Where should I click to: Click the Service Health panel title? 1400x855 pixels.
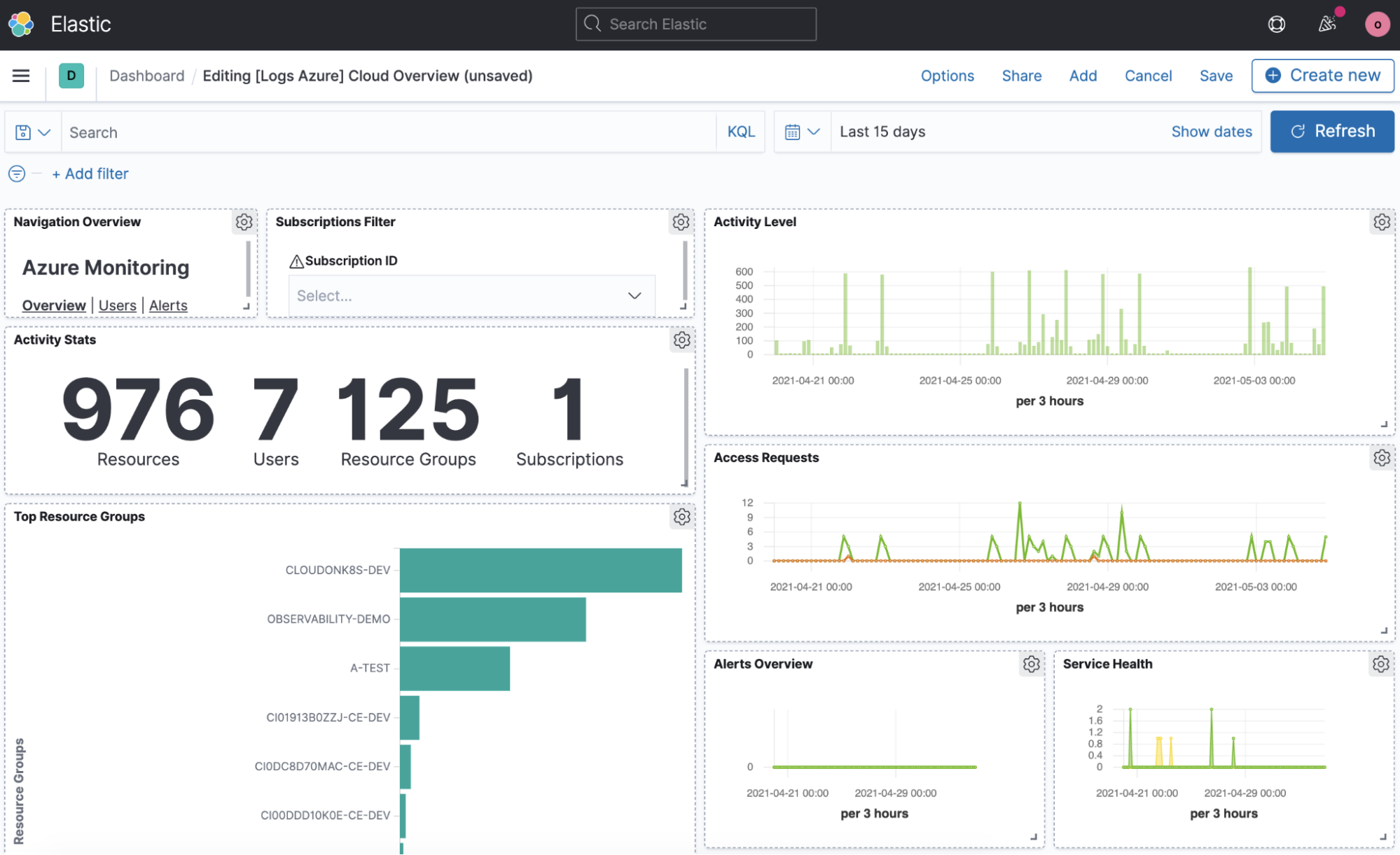click(1107, 664)
